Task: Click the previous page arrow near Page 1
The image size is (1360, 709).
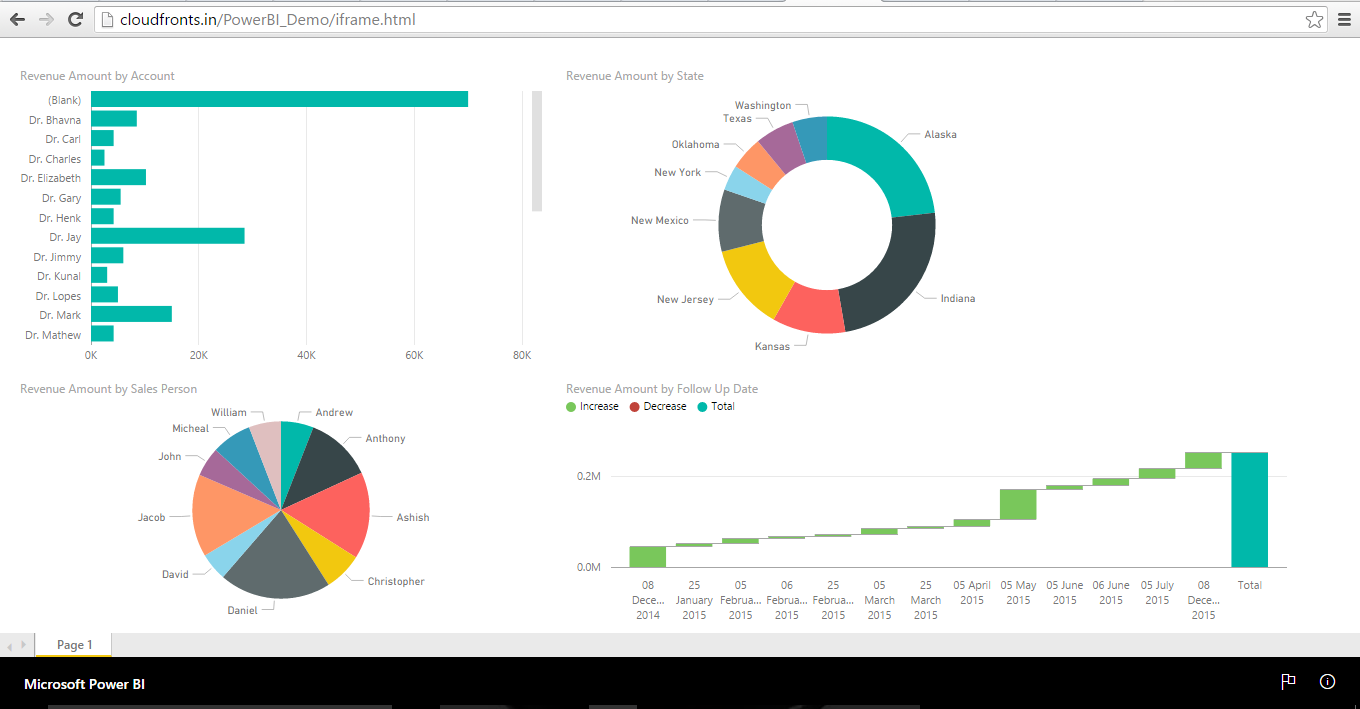Action: [10, 646]
